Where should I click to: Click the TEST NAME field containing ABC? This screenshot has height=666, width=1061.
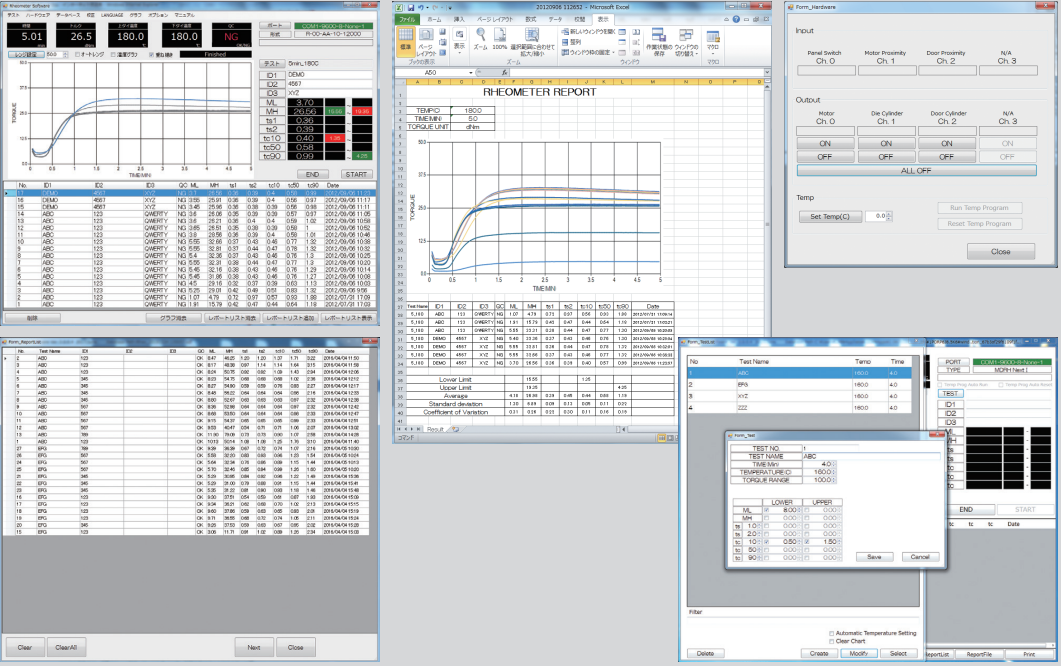pos(872,456)
